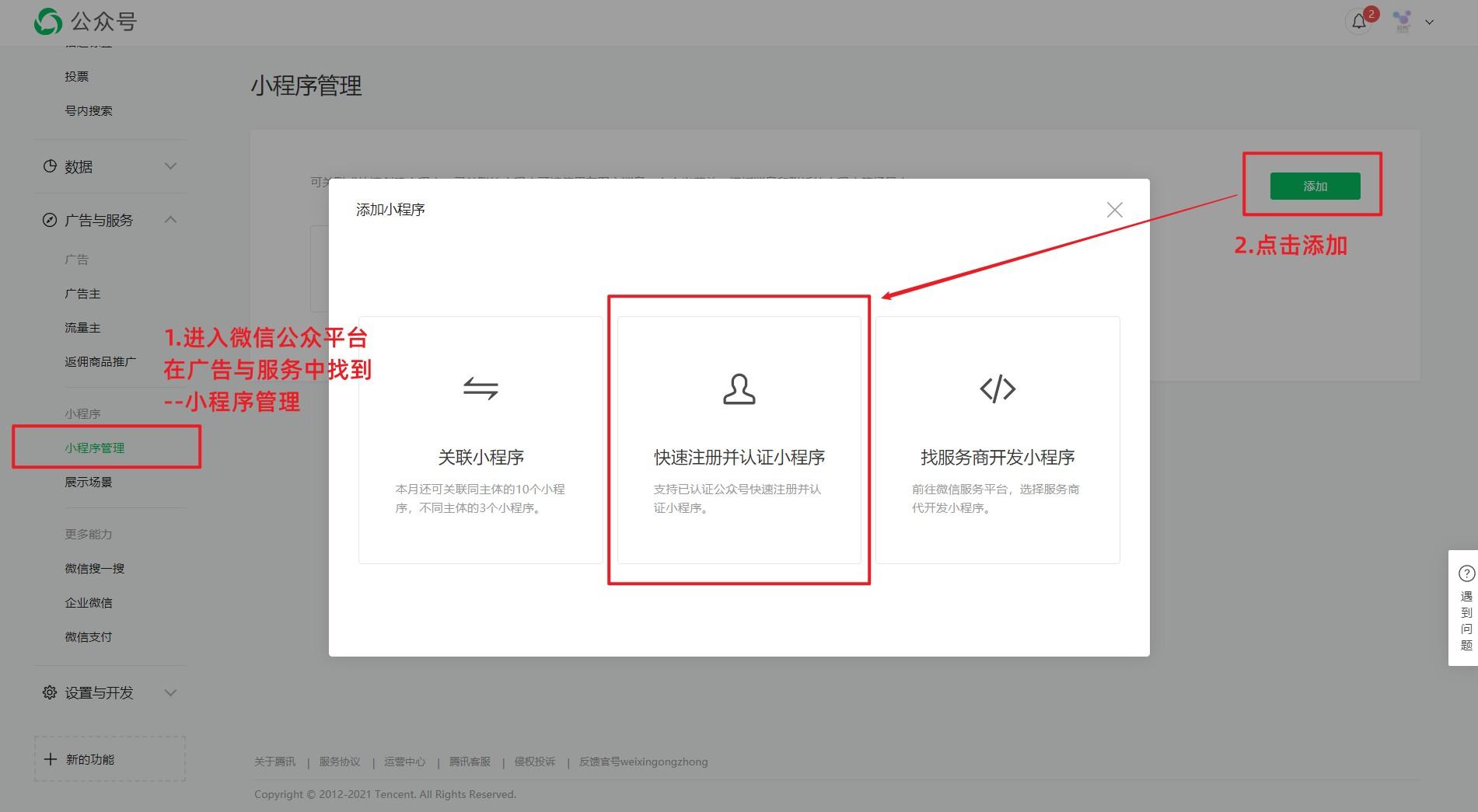
Task: Click the 广告 group label in sidebar
Action: click(77, 259)
